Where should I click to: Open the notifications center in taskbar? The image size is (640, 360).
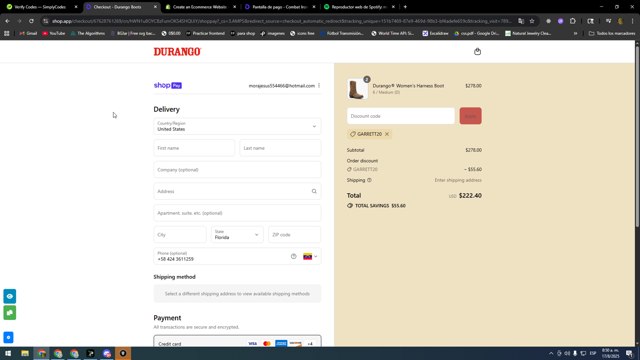(629, 353)
